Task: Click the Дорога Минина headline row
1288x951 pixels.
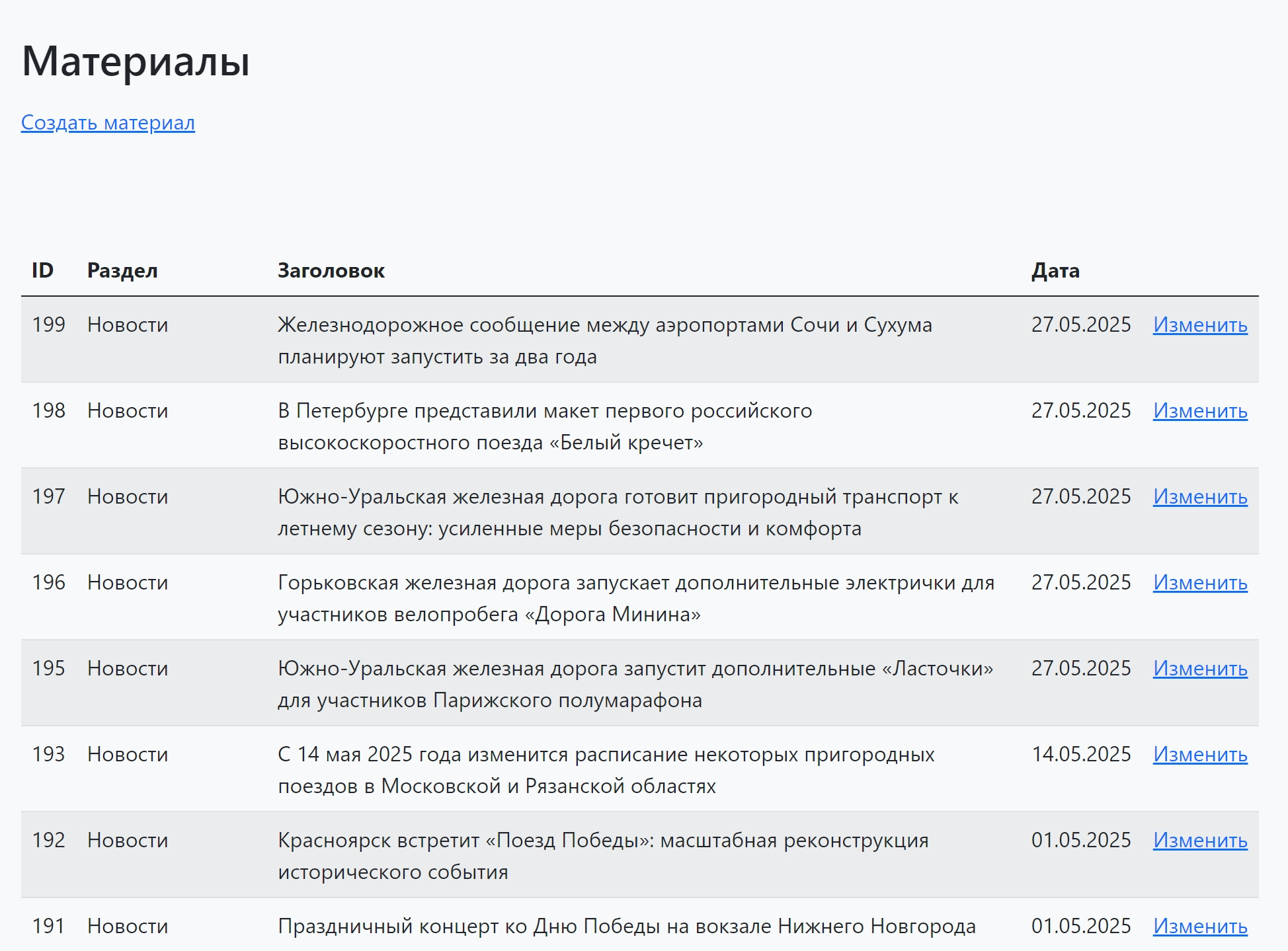Action: [x=640, y=597]
